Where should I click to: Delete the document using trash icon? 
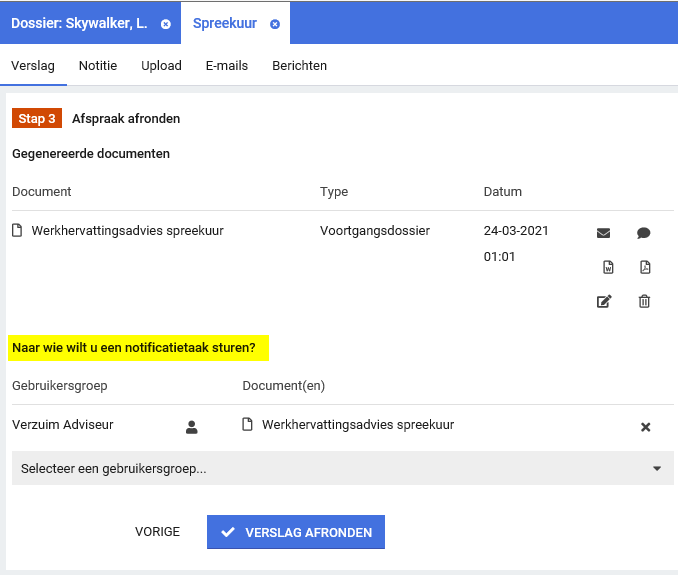pyautogui.click(x=645, y=301)
